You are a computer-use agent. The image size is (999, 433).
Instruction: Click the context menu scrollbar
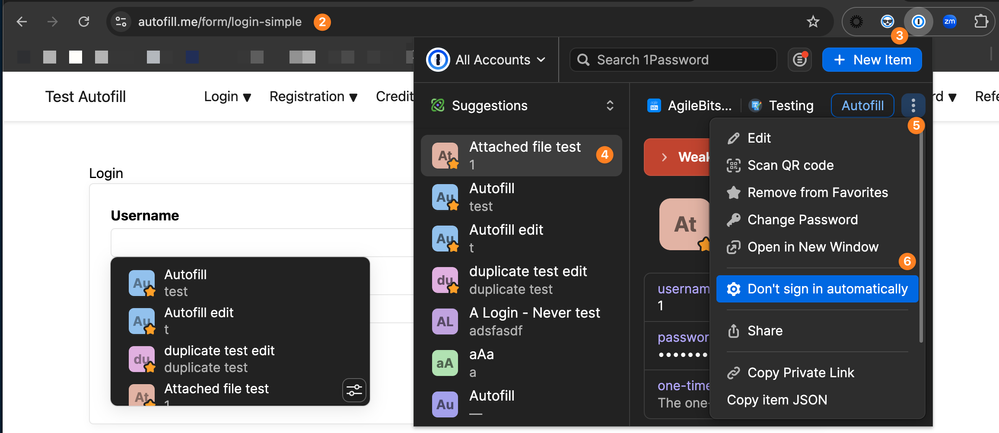(921, 236)
